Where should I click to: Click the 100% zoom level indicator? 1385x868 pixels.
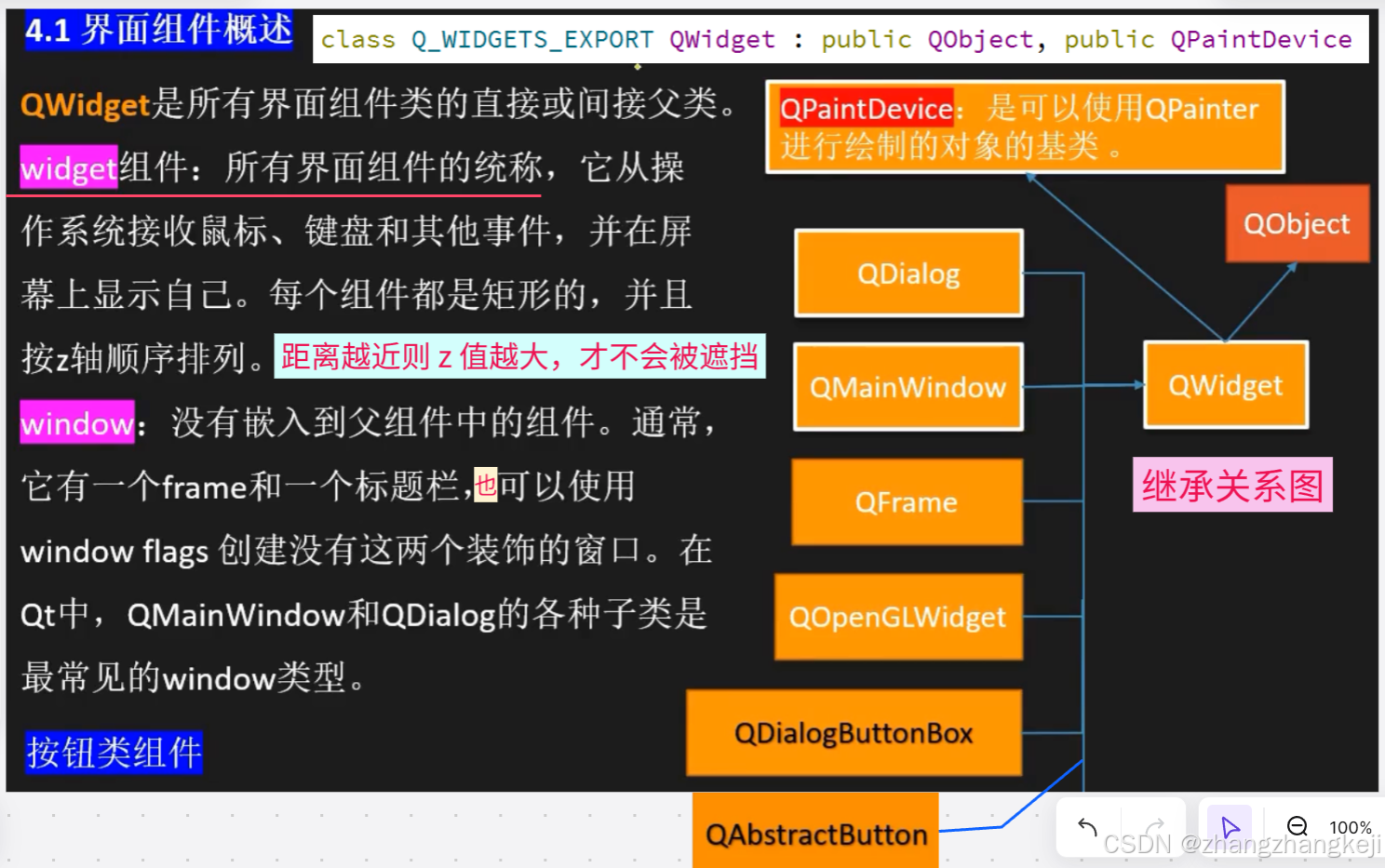1351,827
